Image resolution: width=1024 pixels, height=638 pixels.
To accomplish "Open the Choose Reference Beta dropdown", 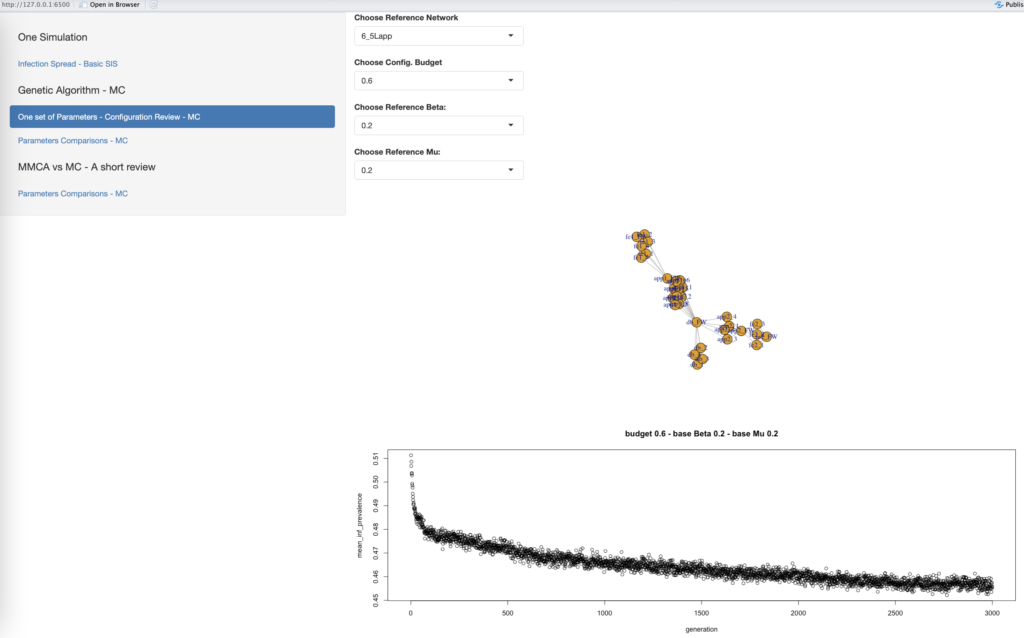I will coord(439,125).
